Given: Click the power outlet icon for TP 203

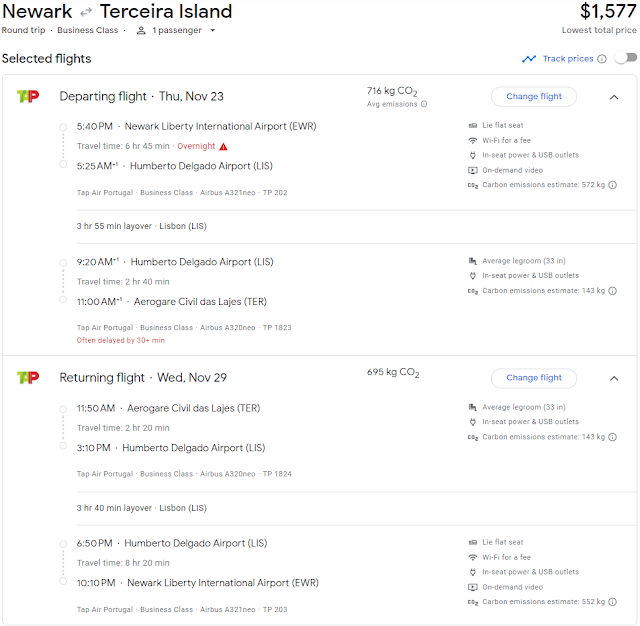Looking at the screenshot, I should click(473, 572).
